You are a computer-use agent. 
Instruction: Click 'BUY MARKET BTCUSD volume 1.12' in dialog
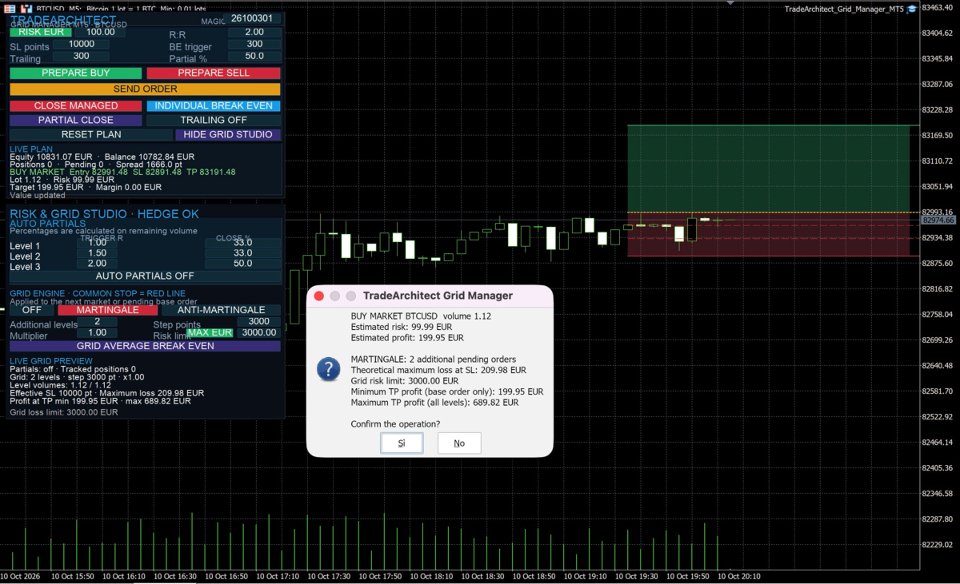(421, 316)
